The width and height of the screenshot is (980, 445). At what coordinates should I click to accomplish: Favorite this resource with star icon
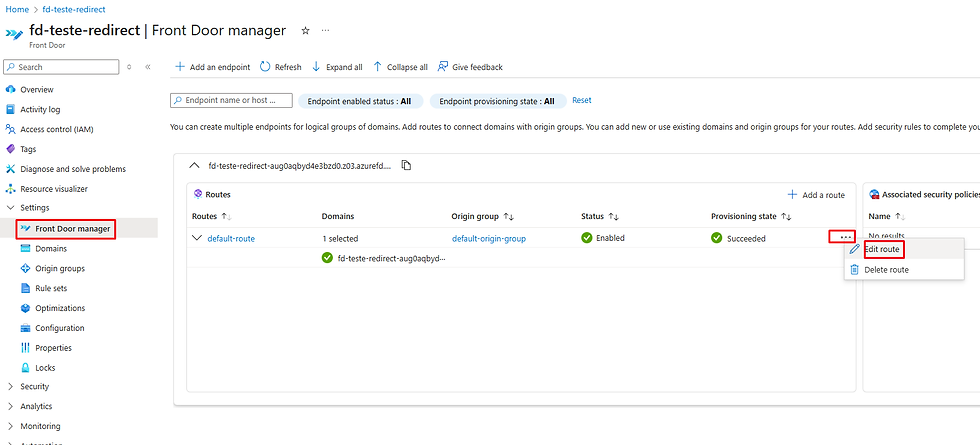306,31
